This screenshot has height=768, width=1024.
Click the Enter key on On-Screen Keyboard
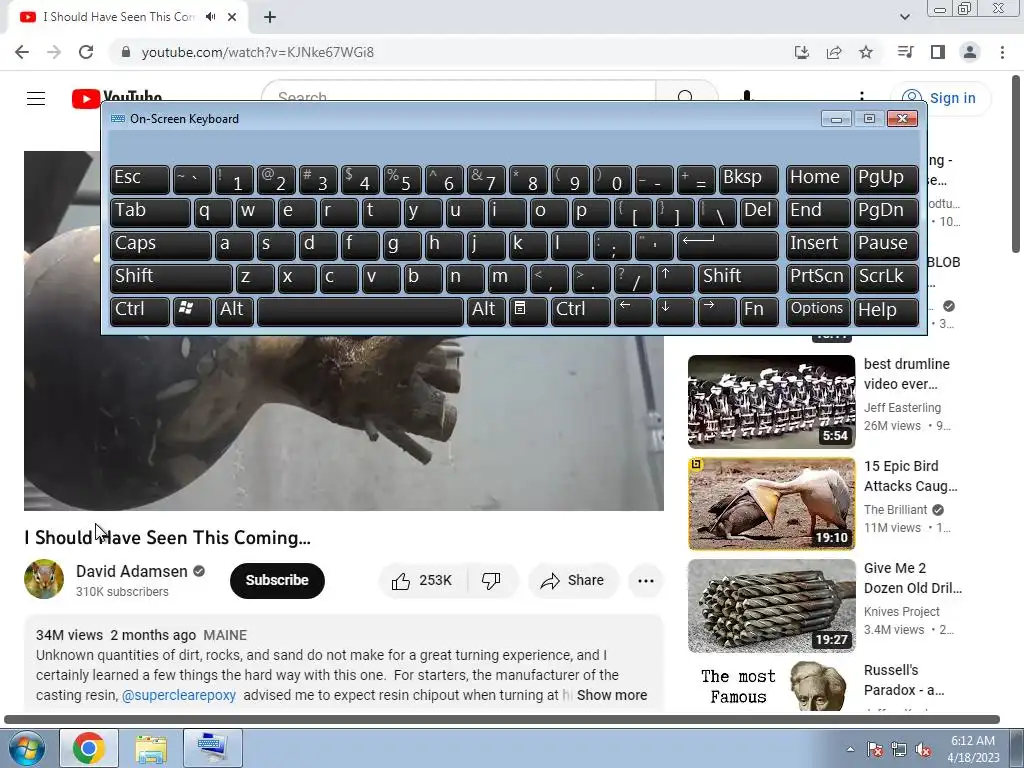coord(727,245)
